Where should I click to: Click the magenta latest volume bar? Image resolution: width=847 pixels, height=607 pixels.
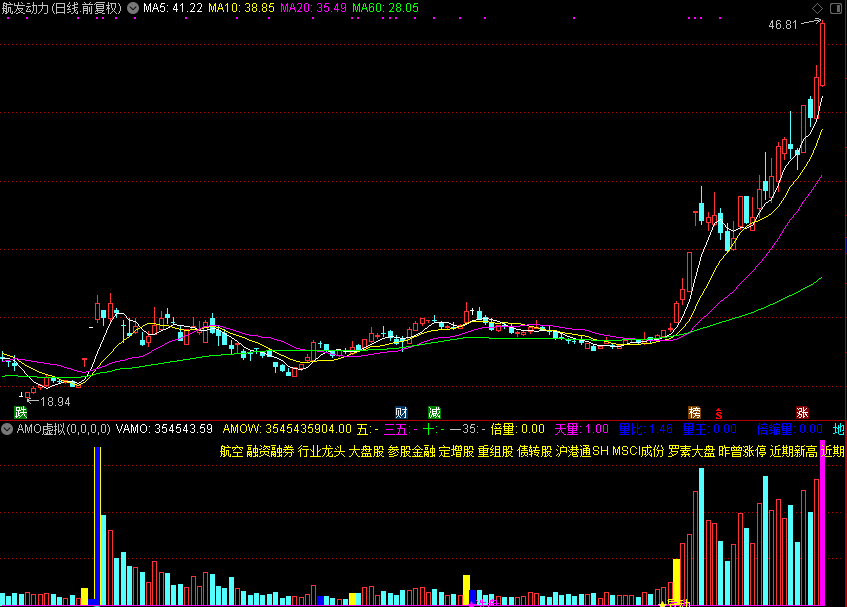823,523
